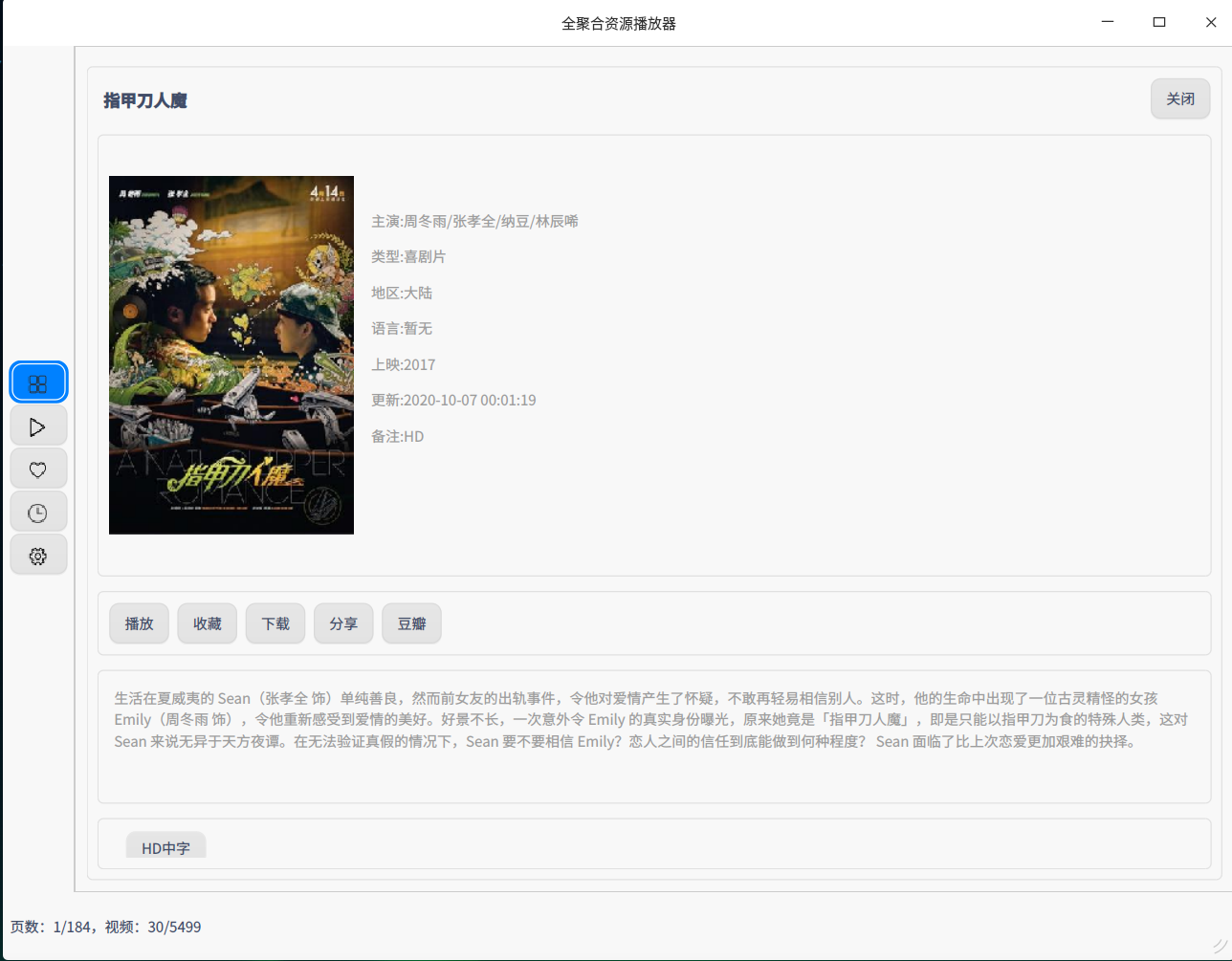
Task: Close the 全聚合资源播放器 window
Action: point(1211,22)
